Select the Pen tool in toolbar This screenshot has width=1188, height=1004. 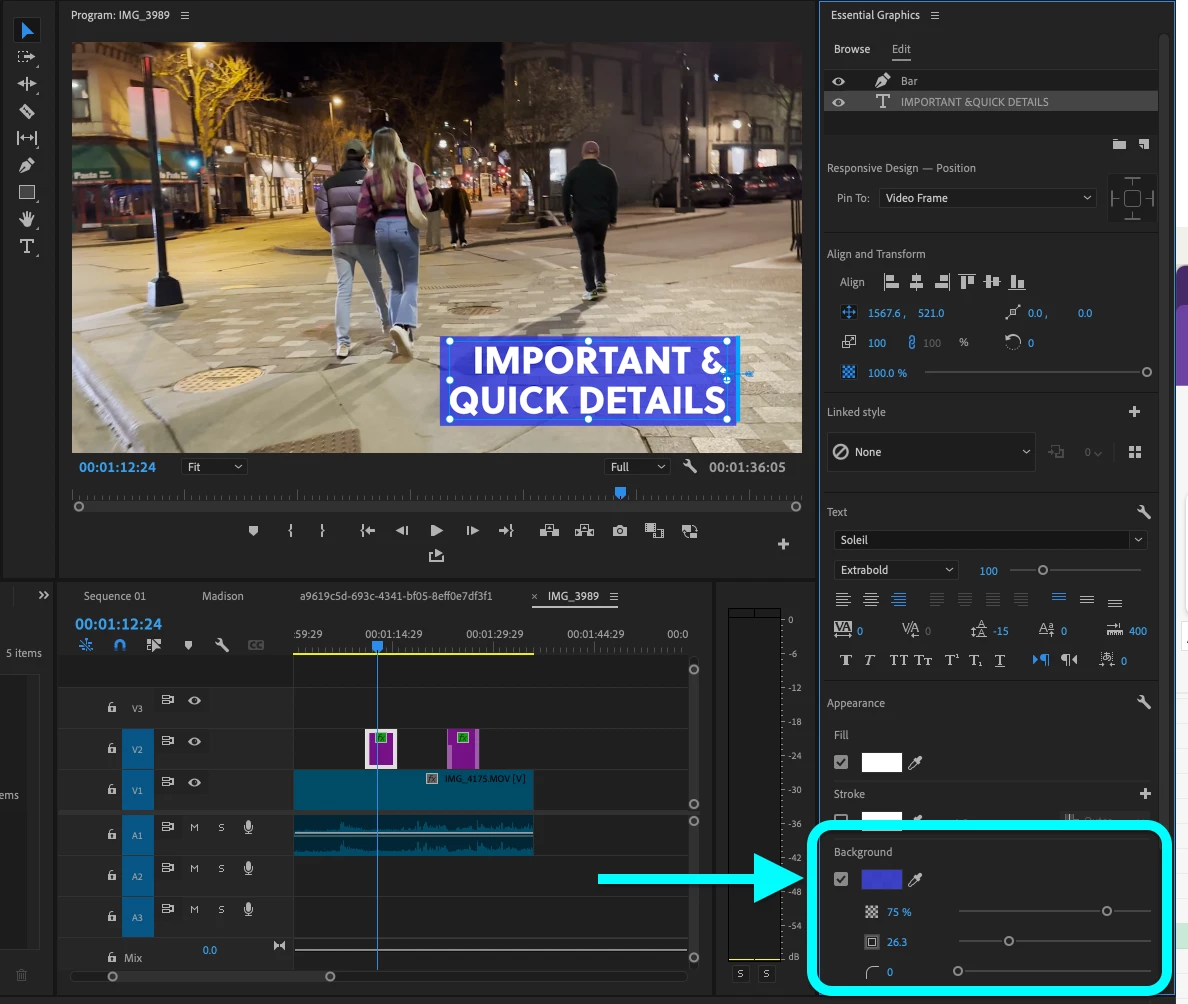(27, 165)
